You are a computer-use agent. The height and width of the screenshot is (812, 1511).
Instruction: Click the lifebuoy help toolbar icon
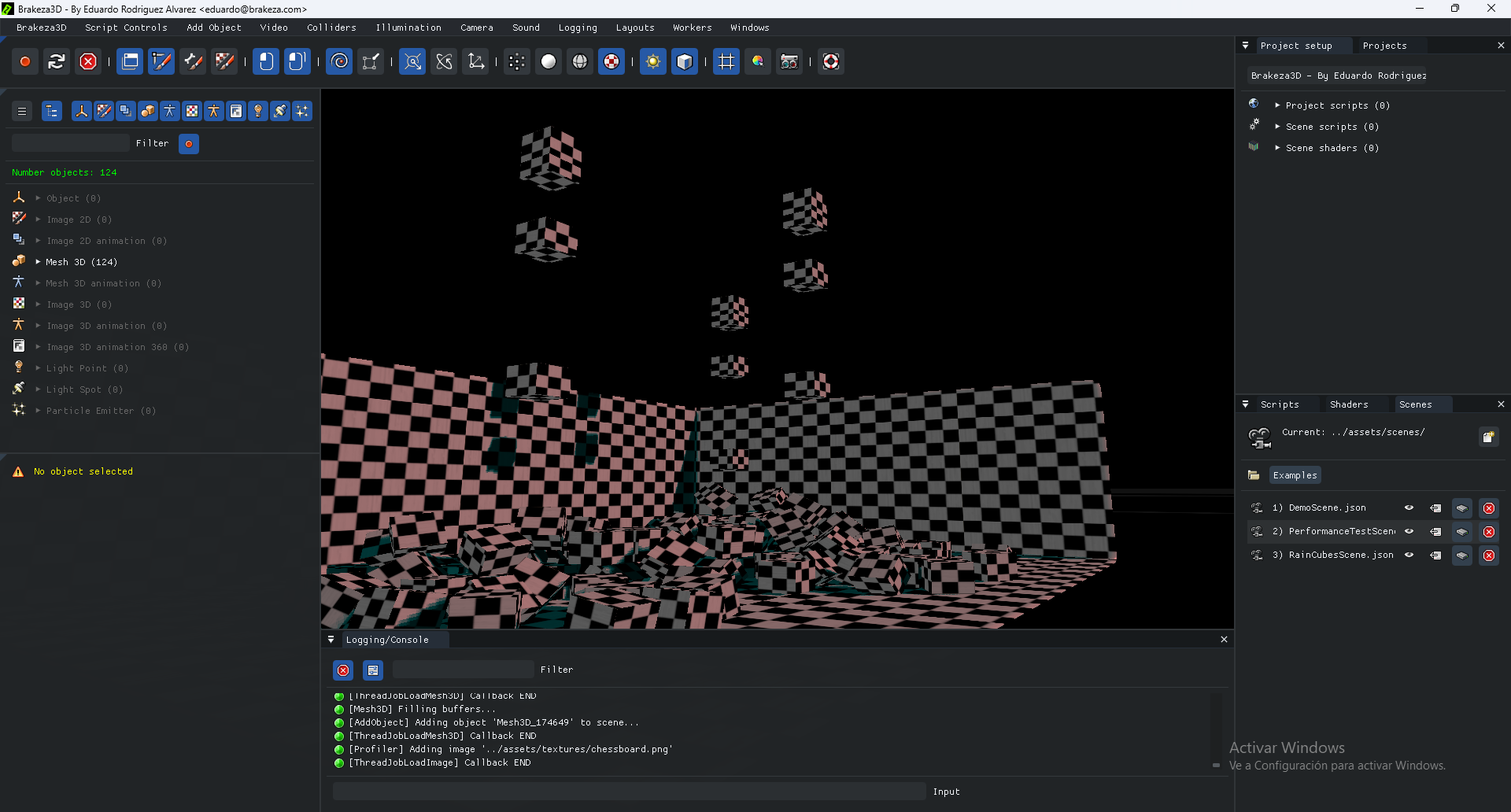(830, 61)
